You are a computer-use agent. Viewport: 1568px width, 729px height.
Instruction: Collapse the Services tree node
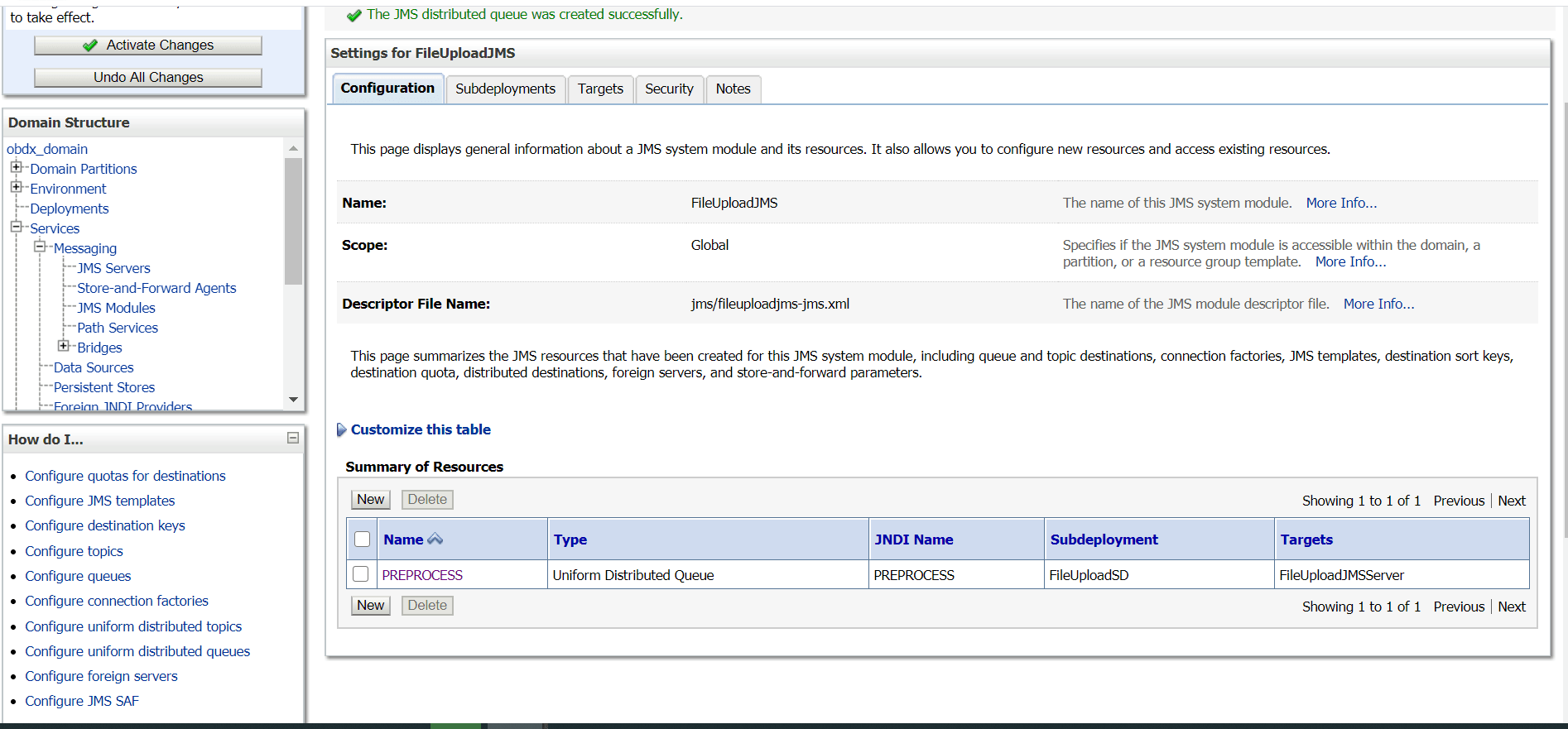(16, 227)
